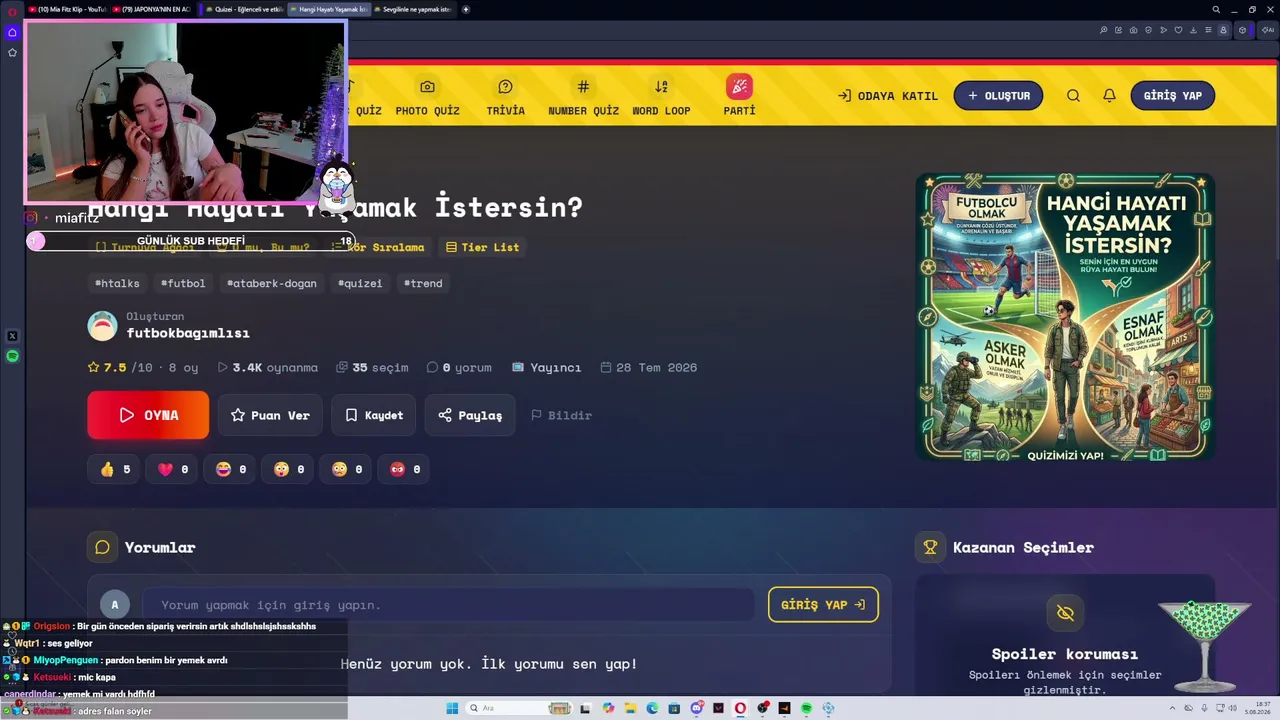Screen dimensions: 1280x720
Task: Click the laughing face reaction
Action: pyautogui.click(x=231, y=469)
